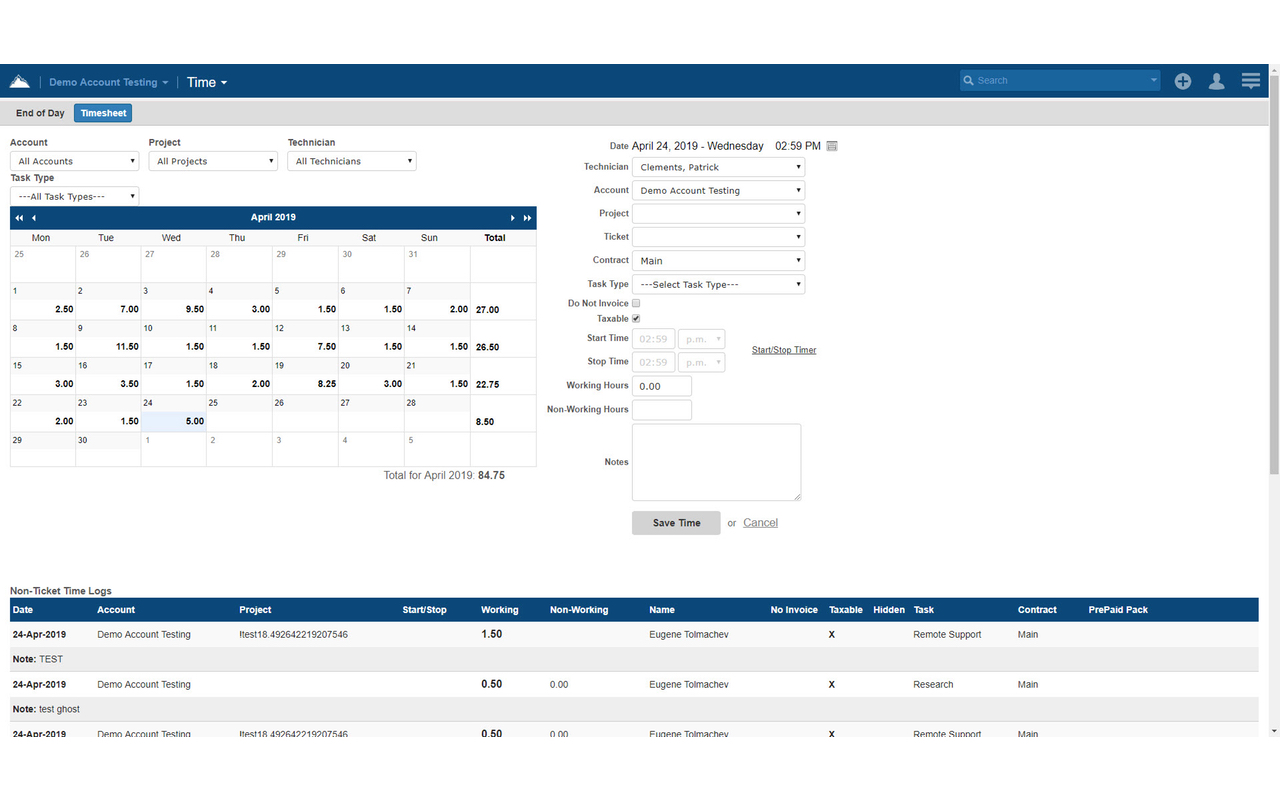This screenshot has width=1280, height=800.
Task: Uncheck the Taxable checkbox
Action: (x=636, y=318)
